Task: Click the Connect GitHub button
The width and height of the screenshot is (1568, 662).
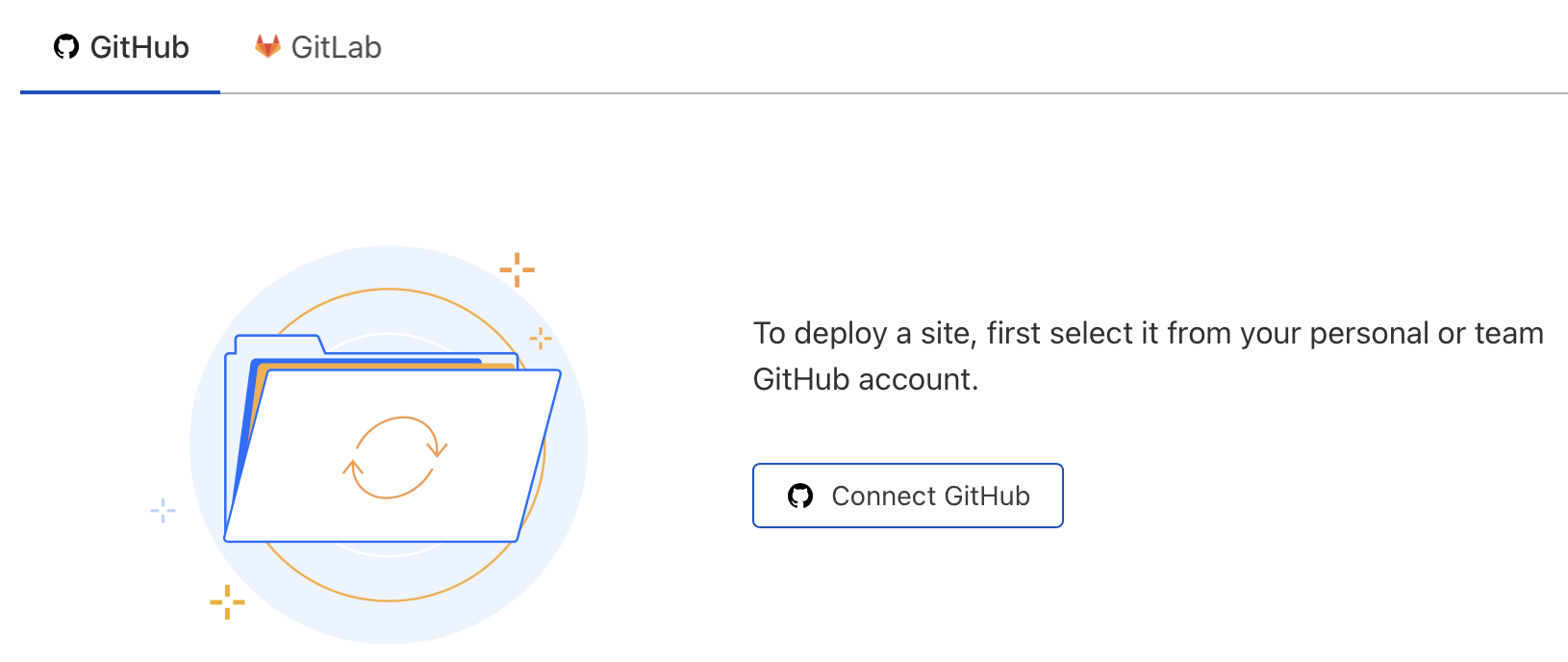Action: 907,496
